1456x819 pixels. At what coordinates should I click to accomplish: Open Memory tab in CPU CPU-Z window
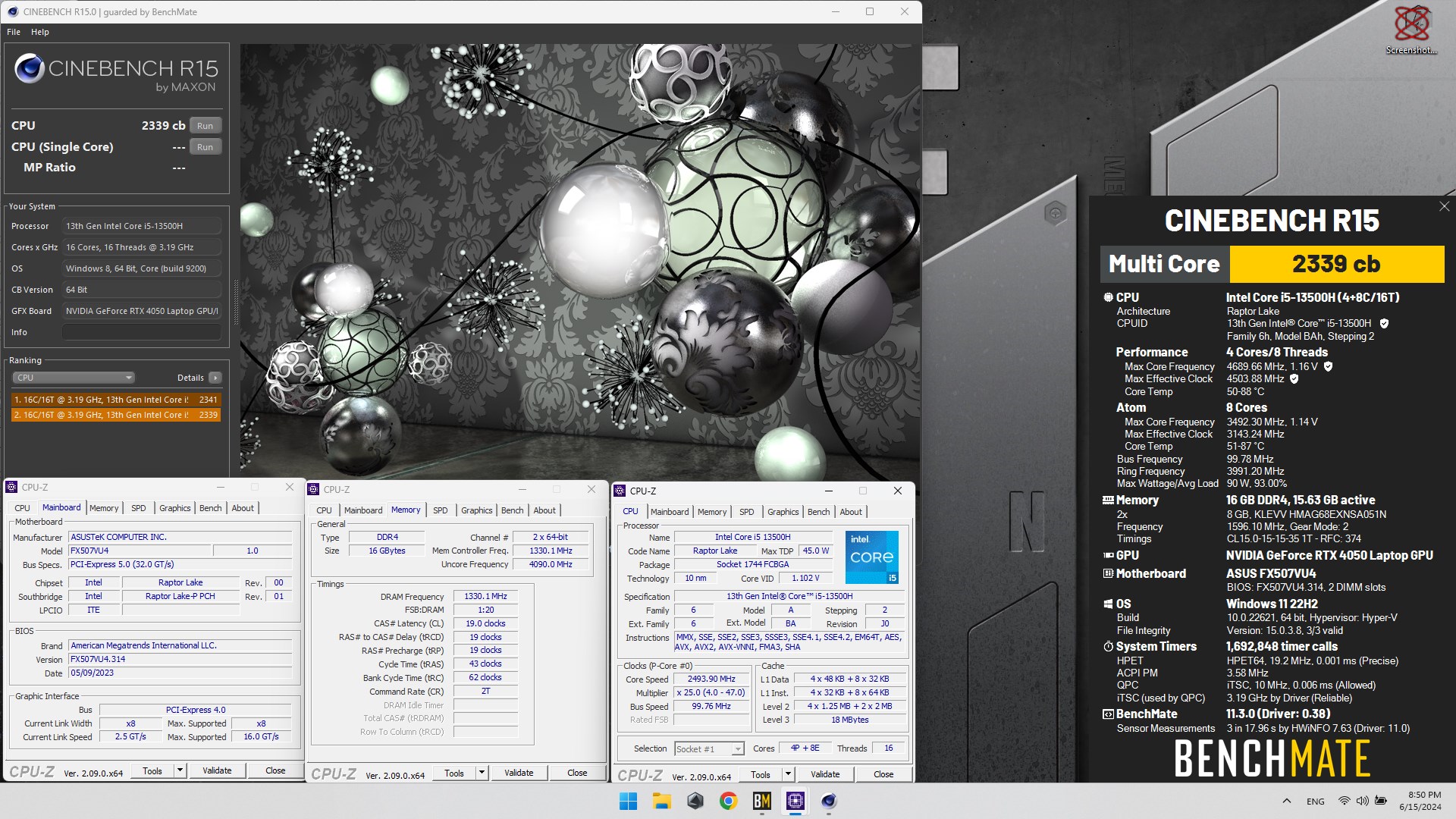(712, 512)
